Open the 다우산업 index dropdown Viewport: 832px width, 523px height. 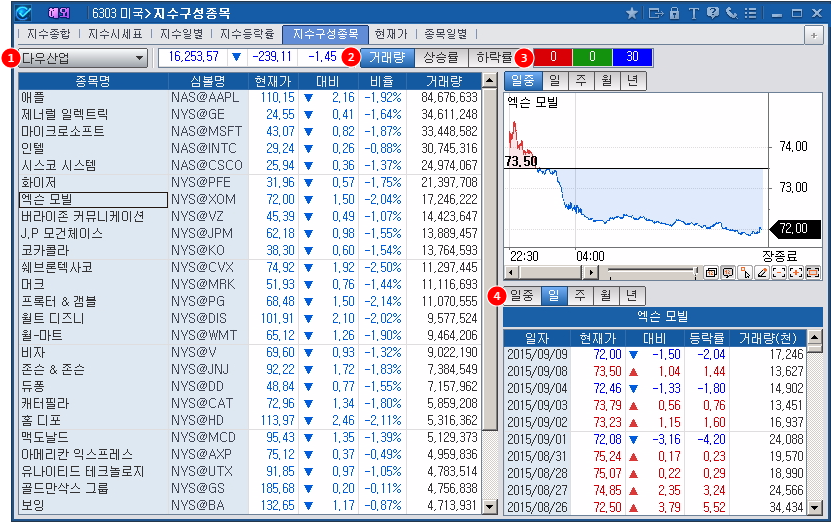(x=83, y=58)
